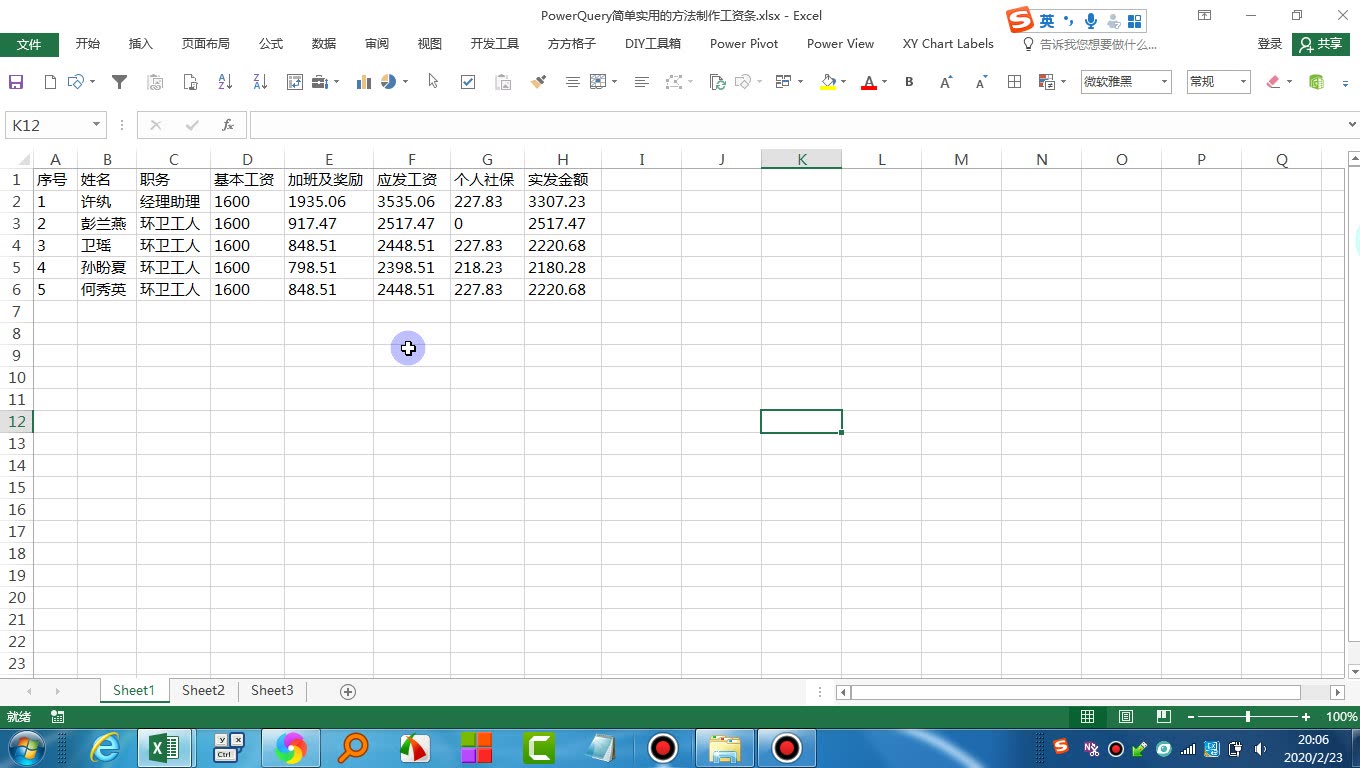The image size is (1360, 768).
Task: Click the 告诉我您想要做什么 search box
Action: pyautogui.click(x=1090, y=44)
